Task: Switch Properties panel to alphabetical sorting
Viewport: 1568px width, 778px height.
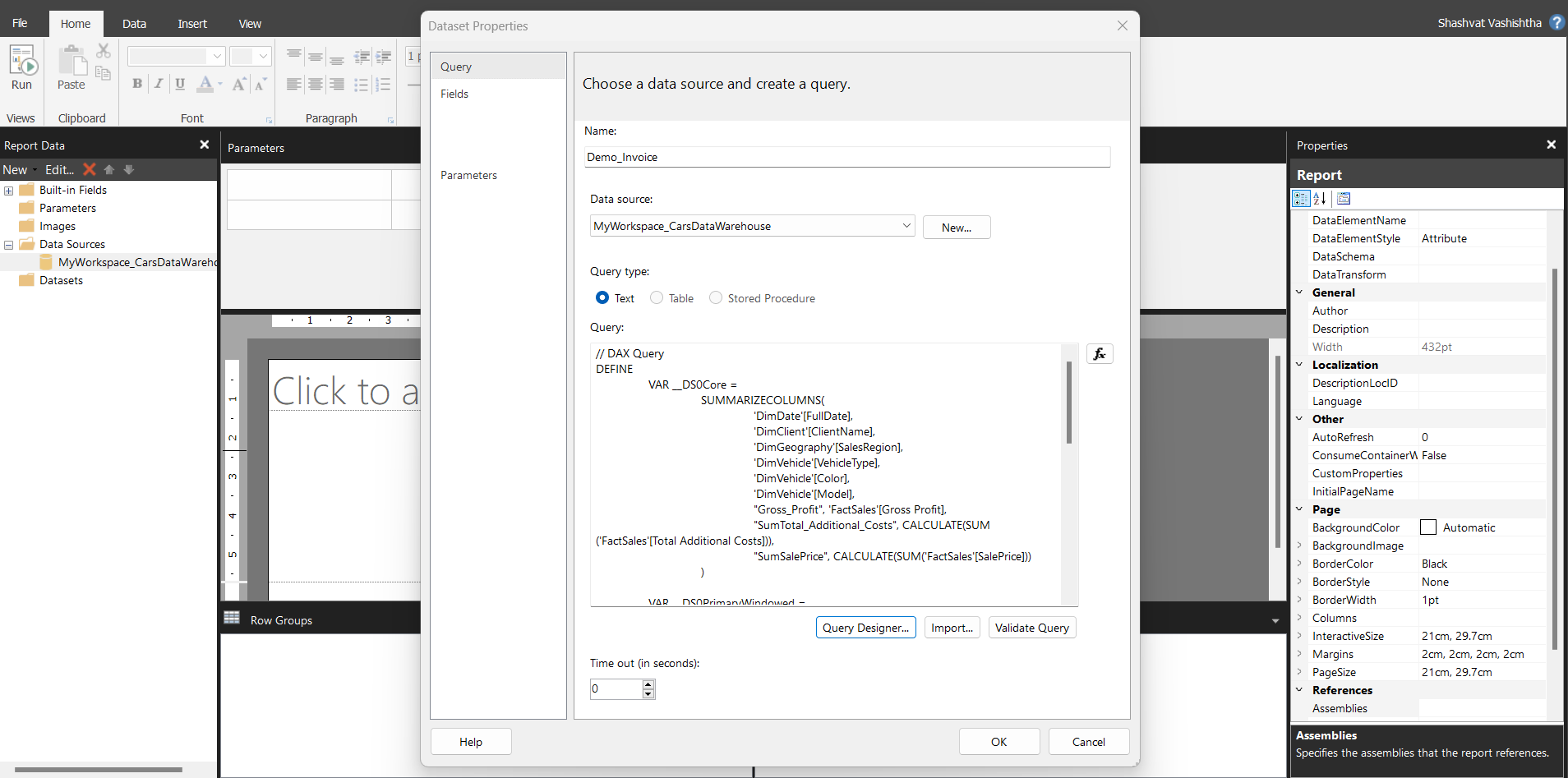Action: [x=1320, y=198]
